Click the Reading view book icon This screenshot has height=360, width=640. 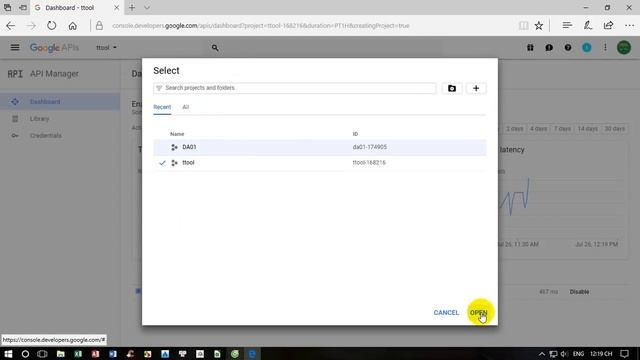coord(523,25)
